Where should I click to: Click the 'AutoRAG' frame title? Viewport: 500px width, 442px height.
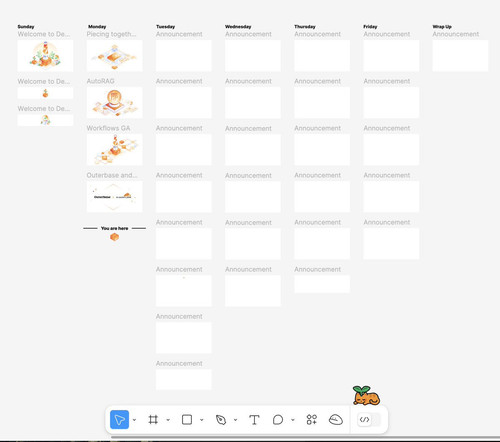(x=100, y=81)
